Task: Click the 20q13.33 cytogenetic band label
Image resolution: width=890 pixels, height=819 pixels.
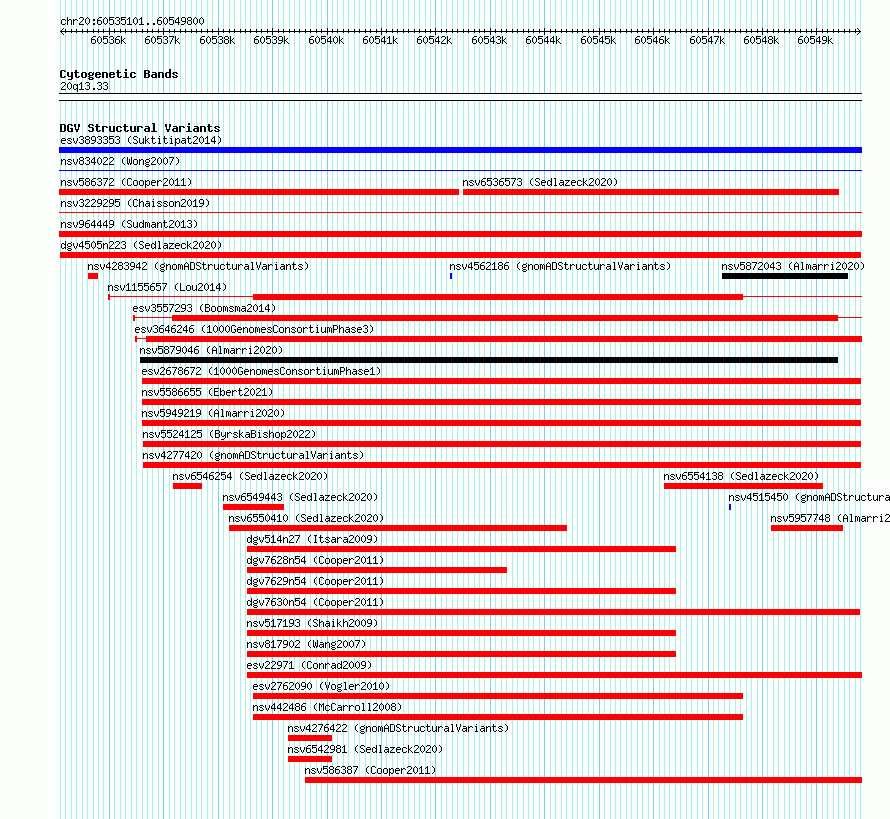Action: [x=84, y=86]
